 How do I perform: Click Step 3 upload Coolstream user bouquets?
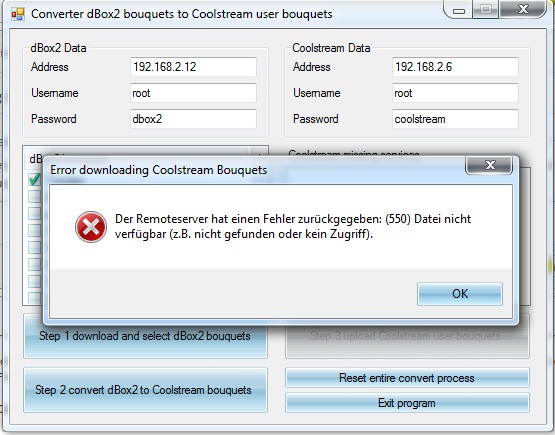point(407,336)
